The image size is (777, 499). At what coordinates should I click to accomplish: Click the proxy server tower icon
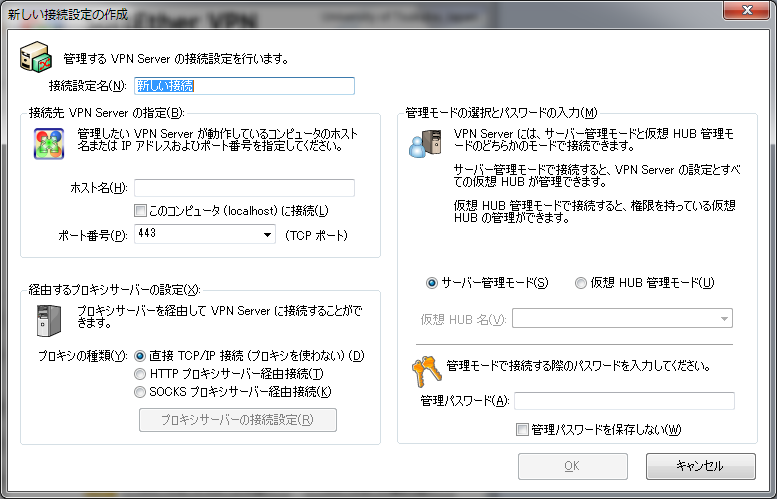pos(49,321)
